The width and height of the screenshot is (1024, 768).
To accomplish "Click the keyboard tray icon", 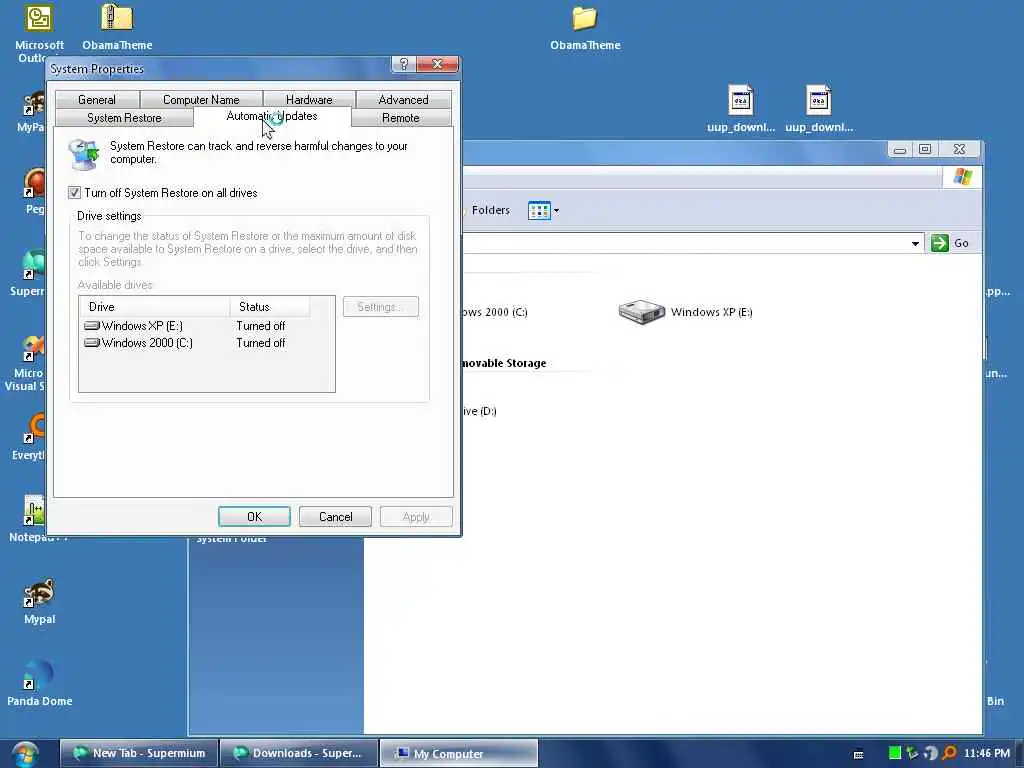I will (858, 754).
